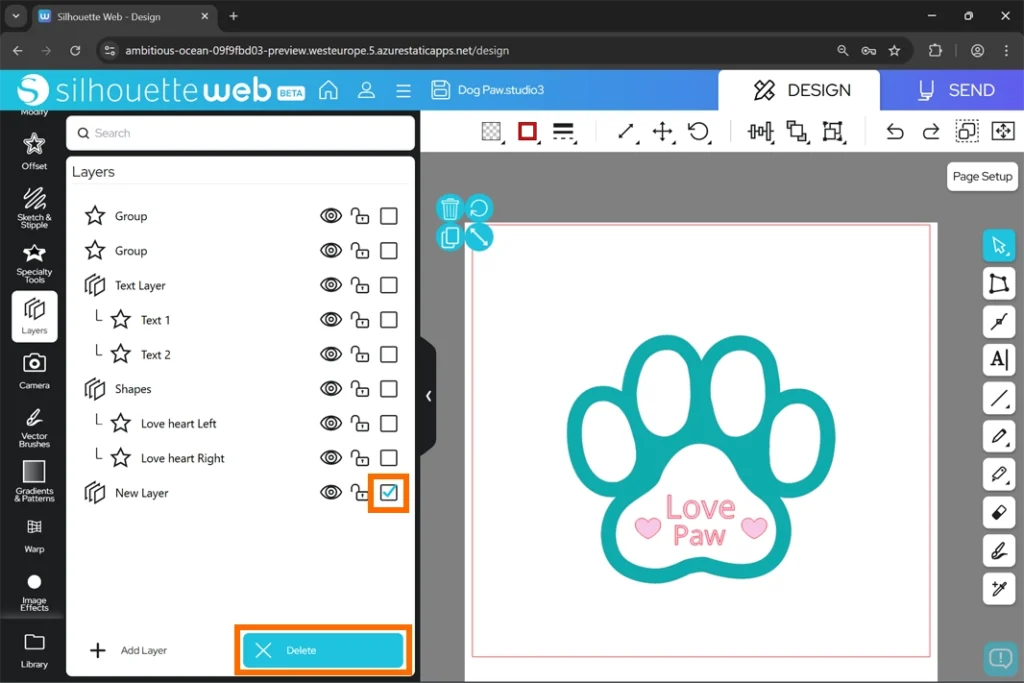Screen dimensions: 1024x683
Task: Open the transparency fill swatch
Action: tap(491, 132)
